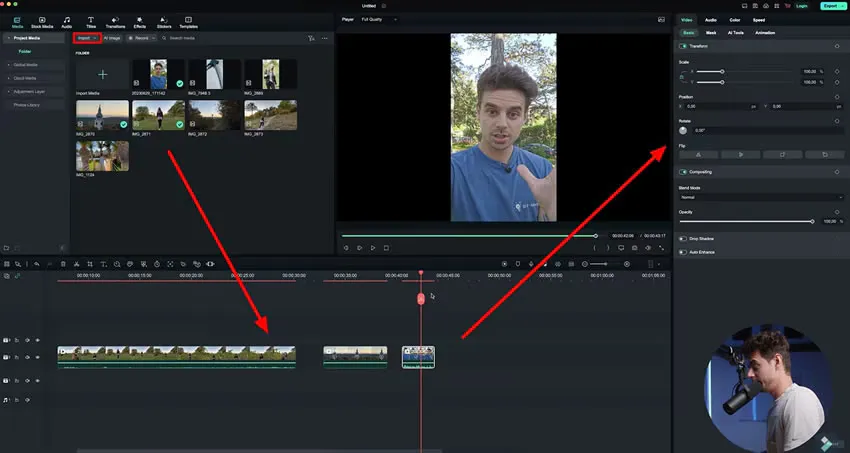850x453 pixels.
Task: Open the Stickers library
Action: [x=163, y=22]
